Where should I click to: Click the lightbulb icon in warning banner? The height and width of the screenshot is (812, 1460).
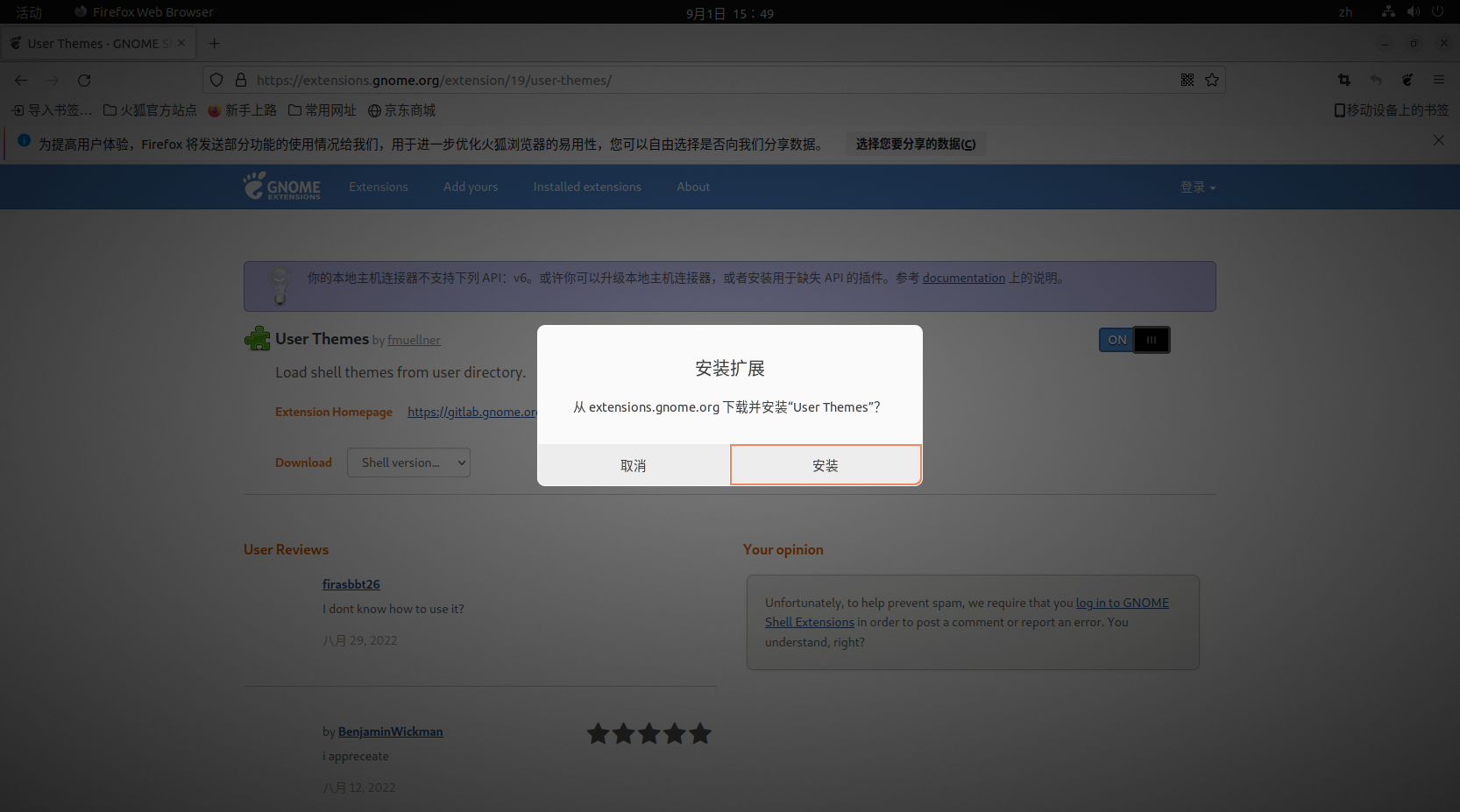280,286
